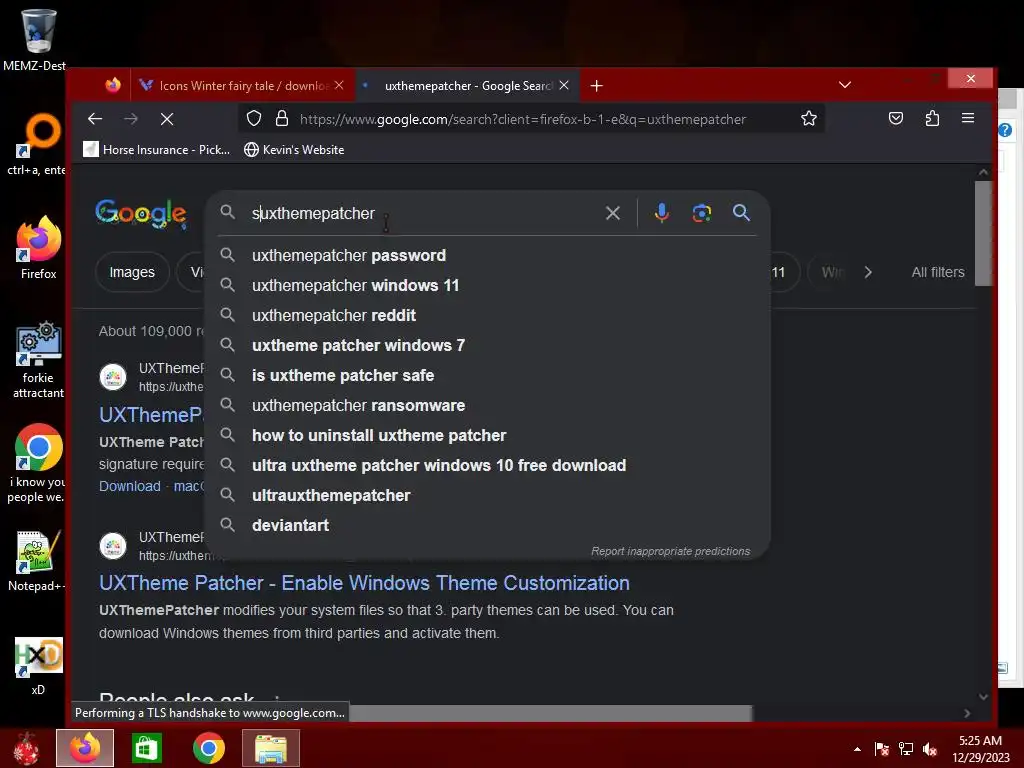
Task: Open Chrome from the taskbar
Action: tap(208, 748)
